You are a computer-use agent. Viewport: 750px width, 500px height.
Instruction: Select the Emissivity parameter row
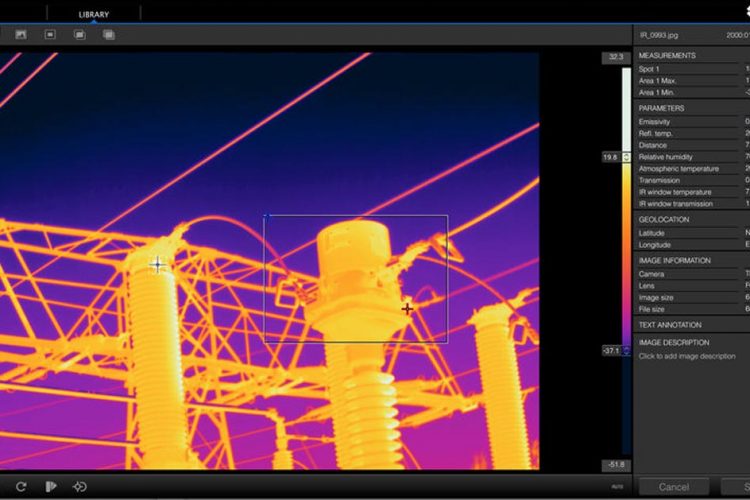click(x=690, y=122)
